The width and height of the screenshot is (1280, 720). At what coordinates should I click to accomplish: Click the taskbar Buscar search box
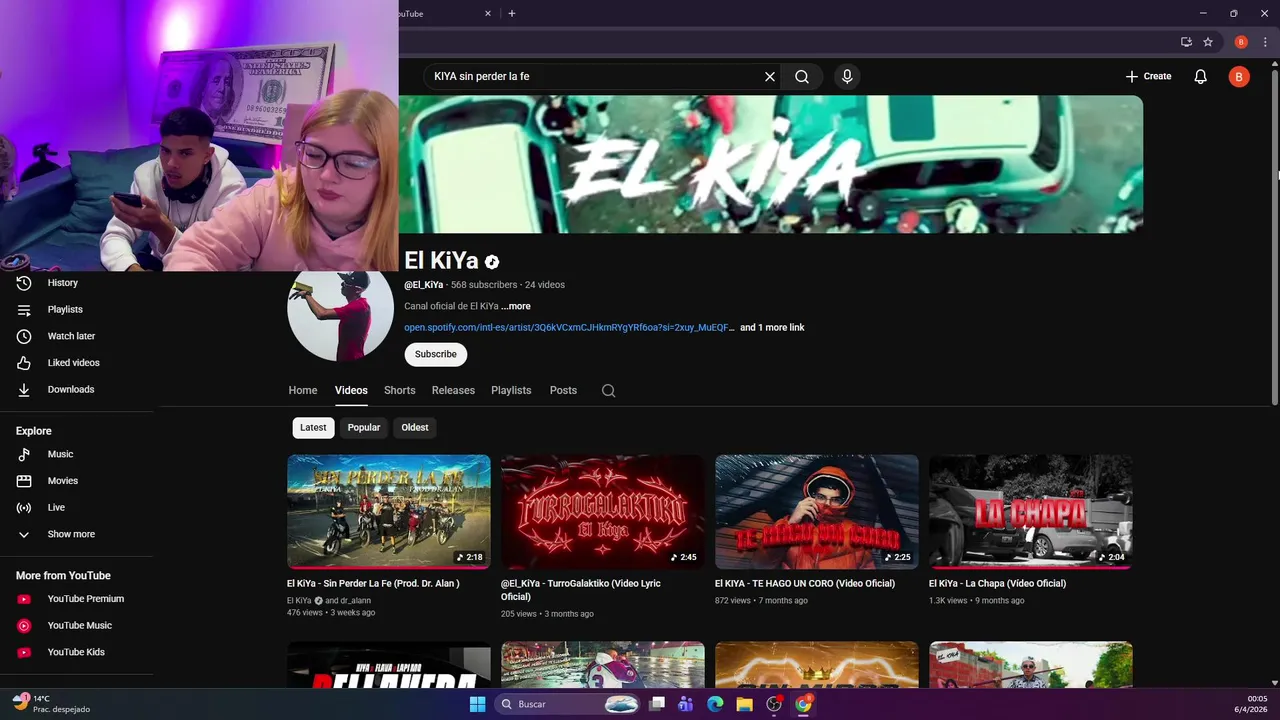tap(568, 704)
